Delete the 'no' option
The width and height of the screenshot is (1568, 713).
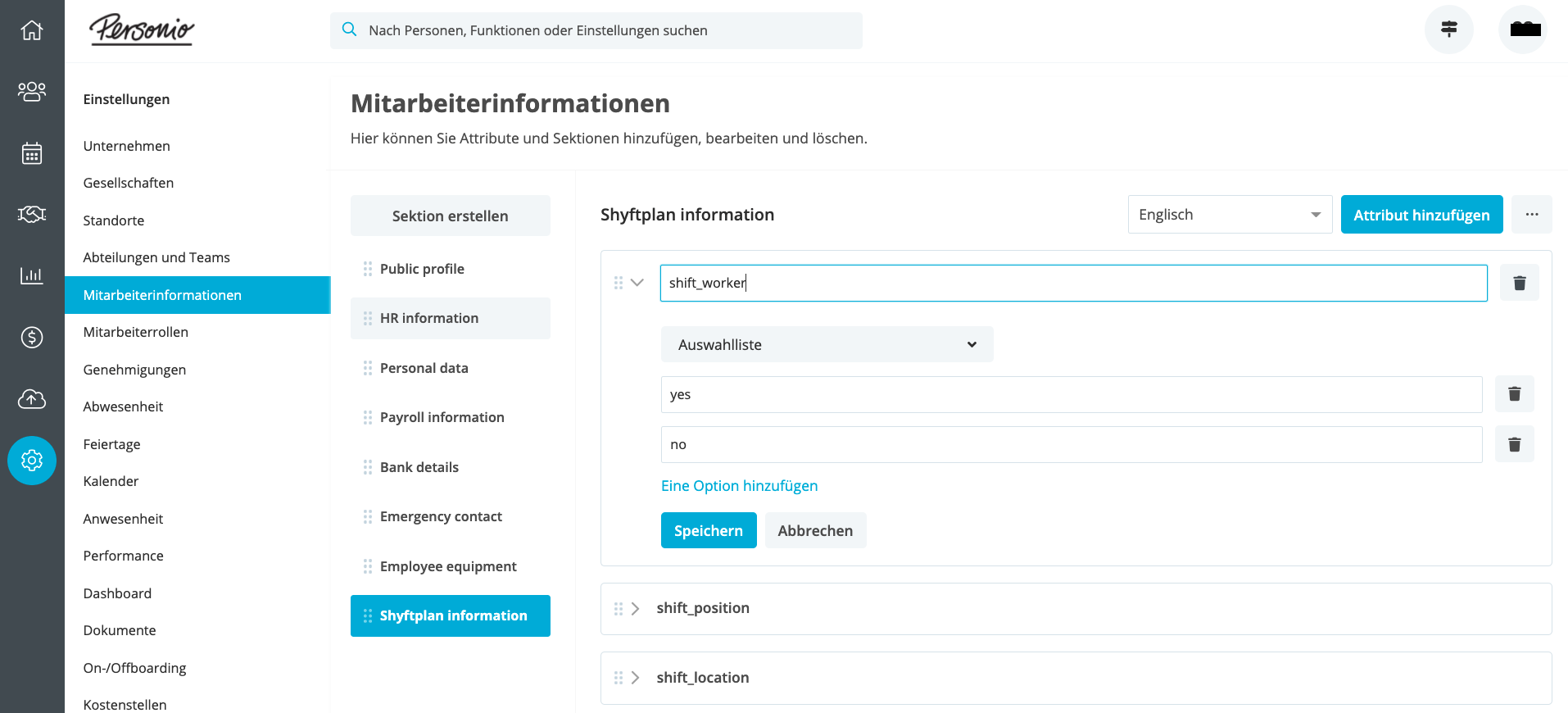pos(1515,444)
